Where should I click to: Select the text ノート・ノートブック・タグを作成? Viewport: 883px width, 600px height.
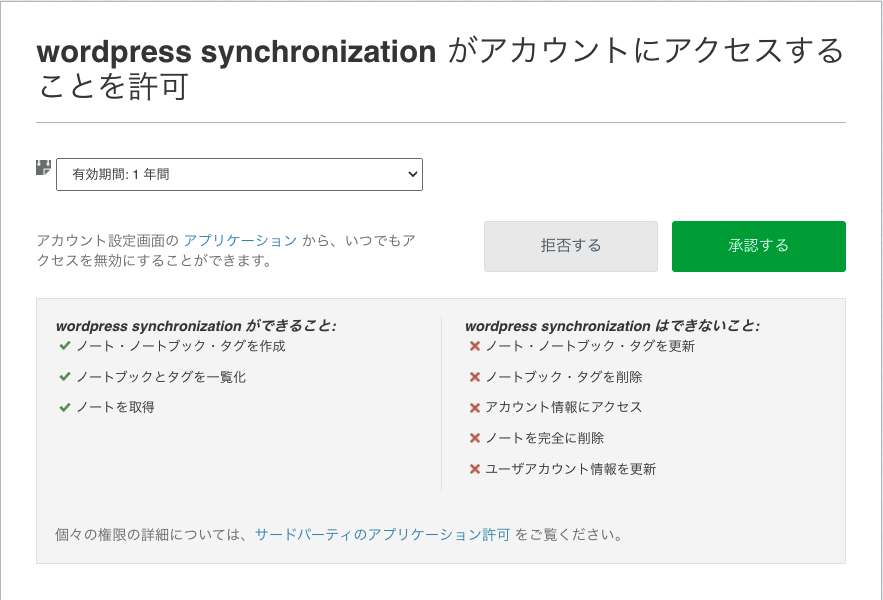(x=181, y=346)
